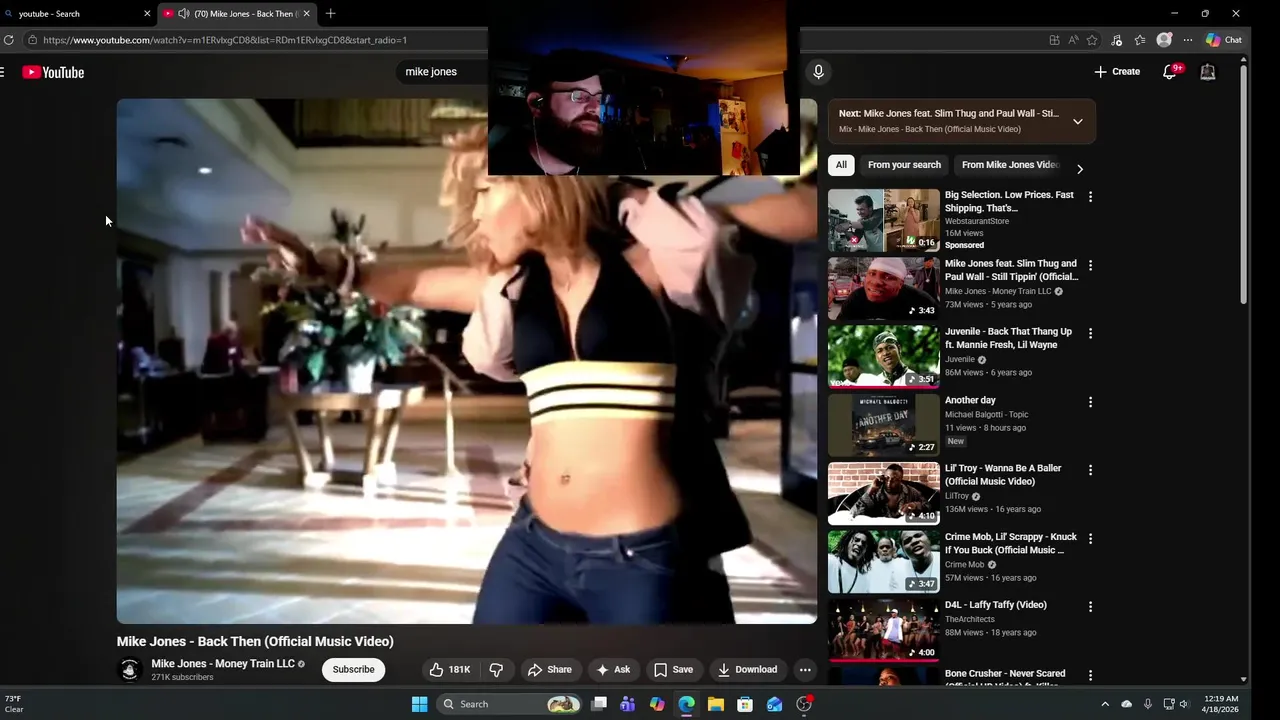
Task: Open options menu for Another day video
Action: tap(1090, 402)
